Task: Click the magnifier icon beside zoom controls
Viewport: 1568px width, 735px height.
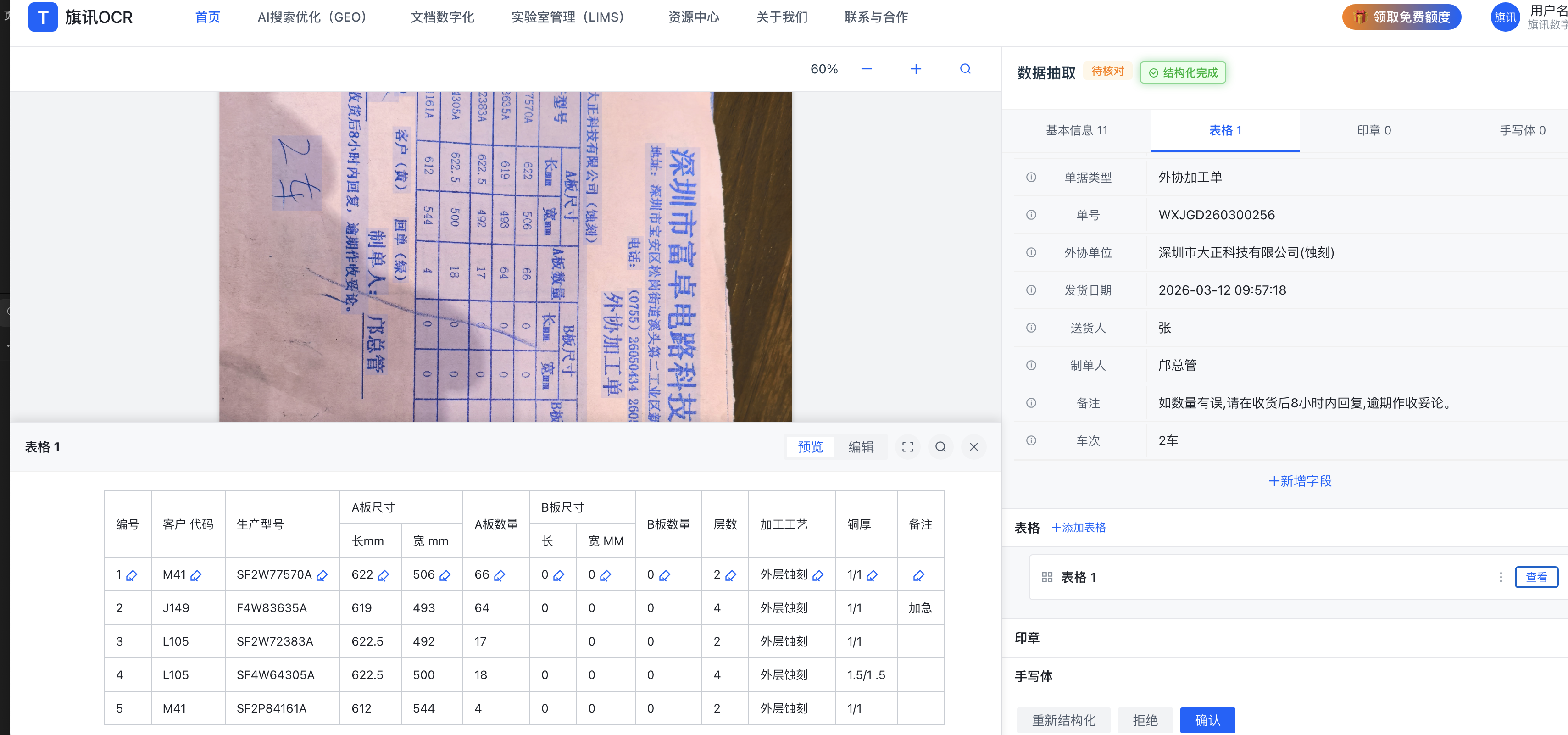Action: click(965, 69)
